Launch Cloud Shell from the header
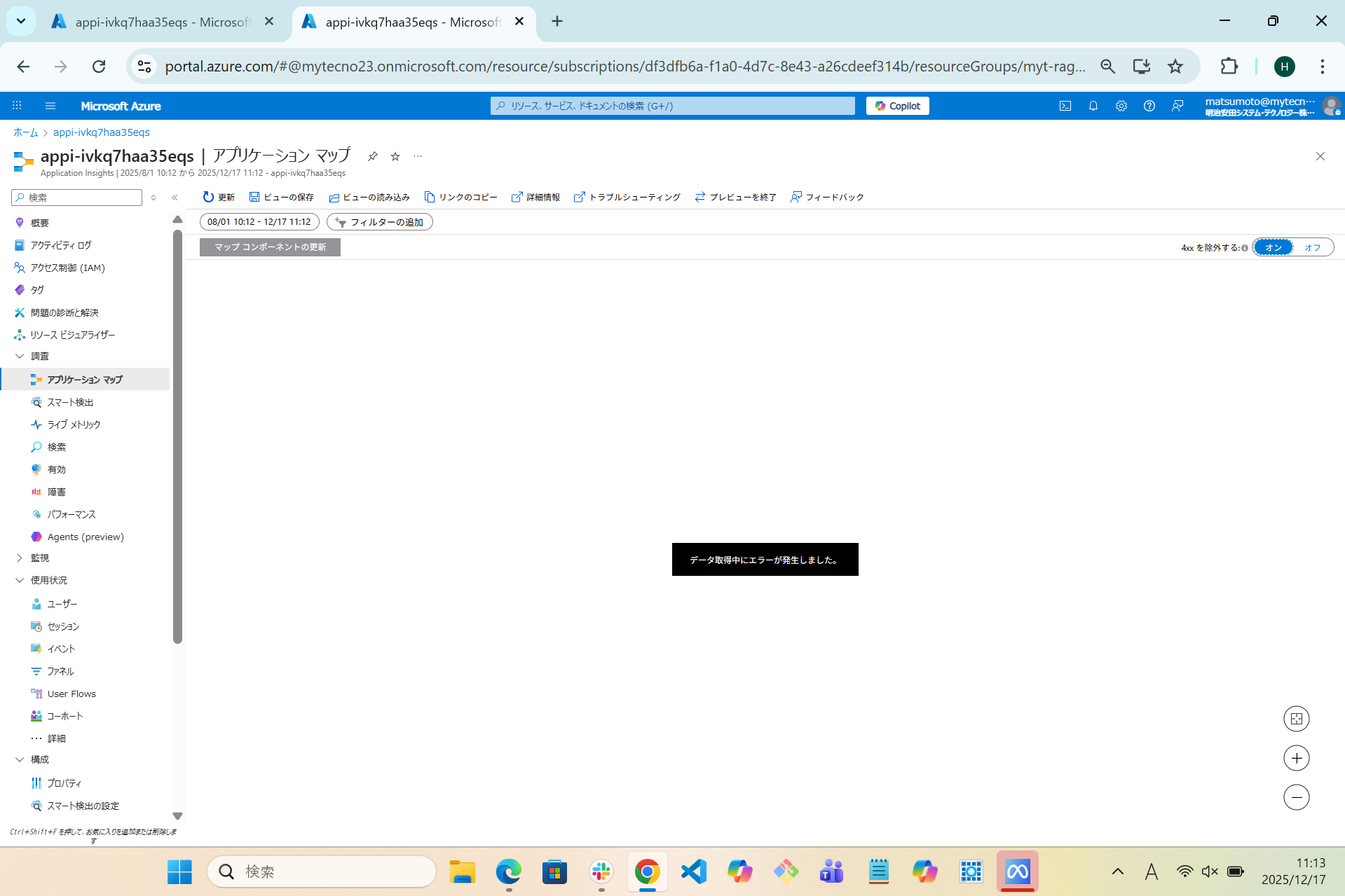This screenshot has width=1345, height=896. [1065, 106]
